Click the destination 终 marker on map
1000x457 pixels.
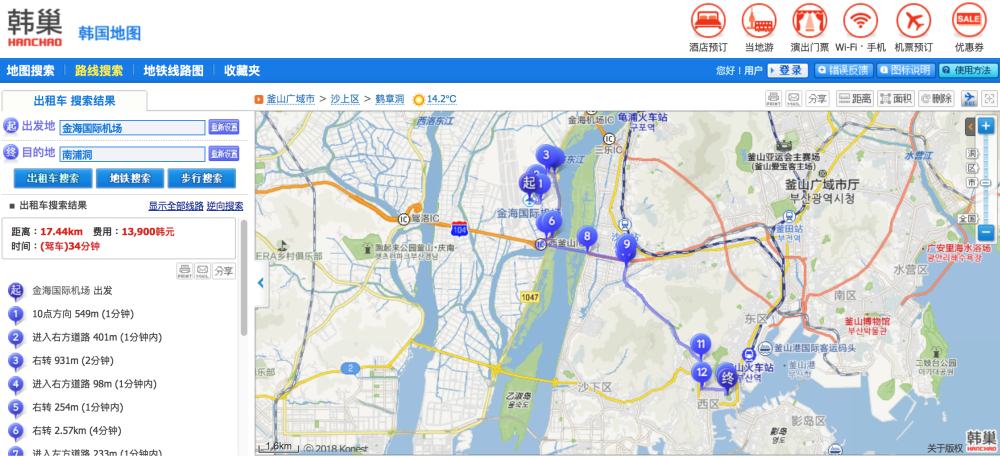(727, 377)
